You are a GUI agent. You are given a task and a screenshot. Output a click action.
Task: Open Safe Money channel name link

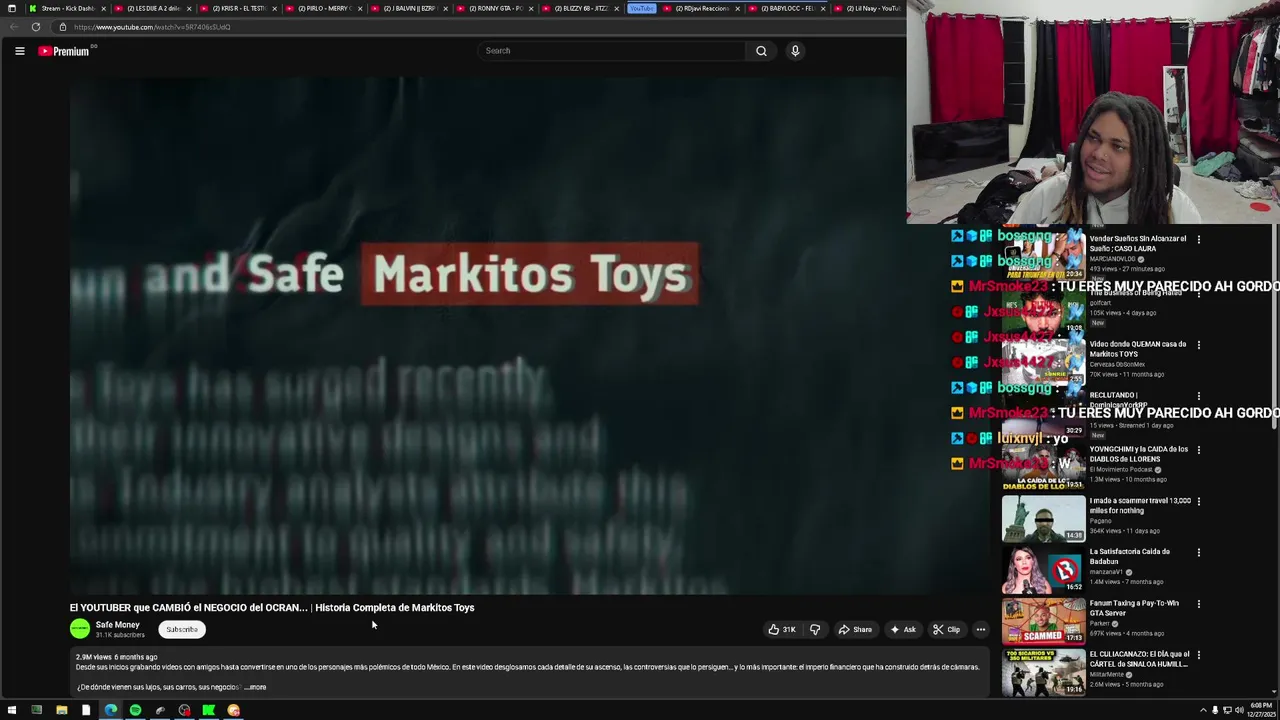coord(118,625)
